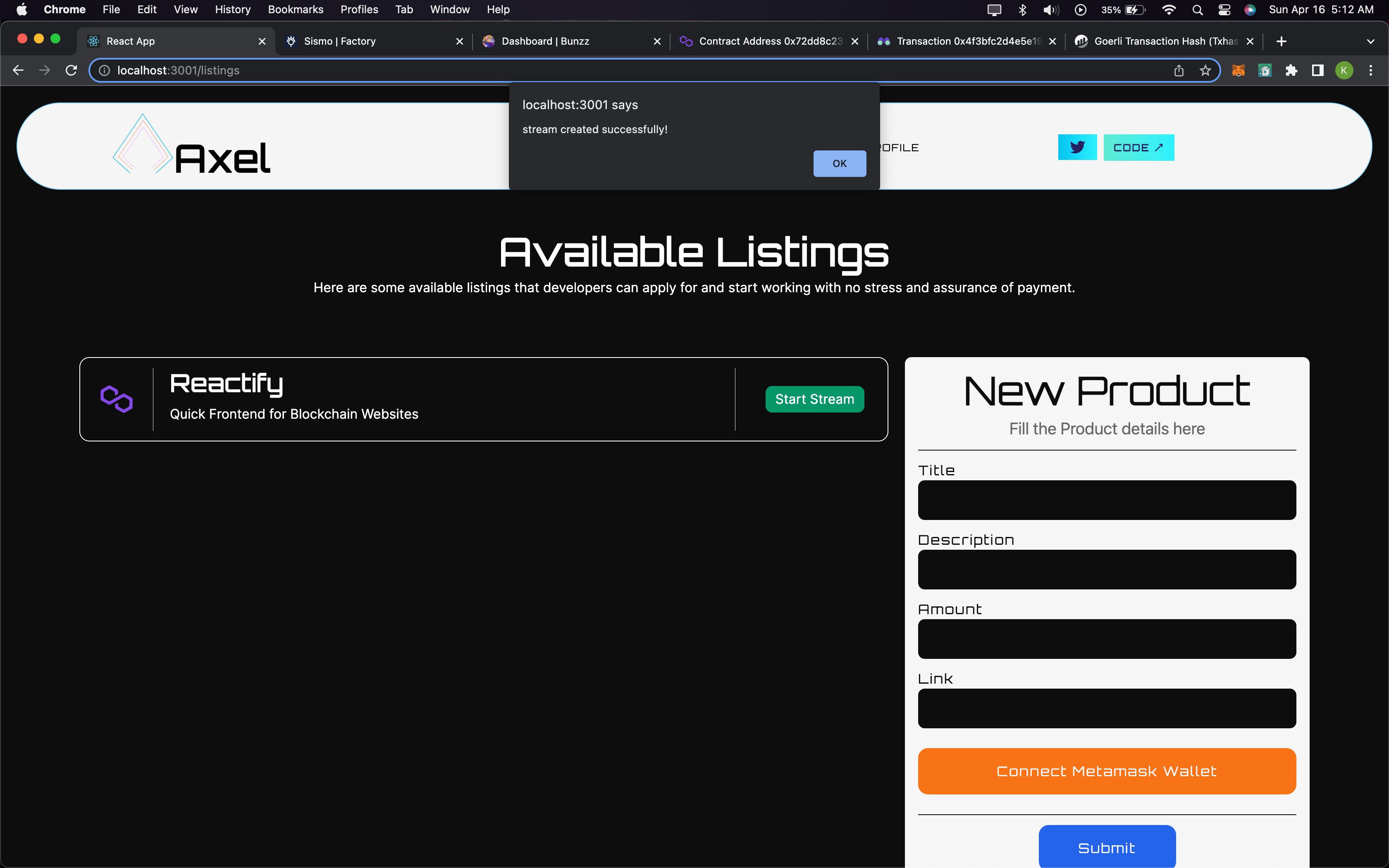Open the Chrome three-dot menu
This screenshot has width=1389, height=868.
[1371, 70]
